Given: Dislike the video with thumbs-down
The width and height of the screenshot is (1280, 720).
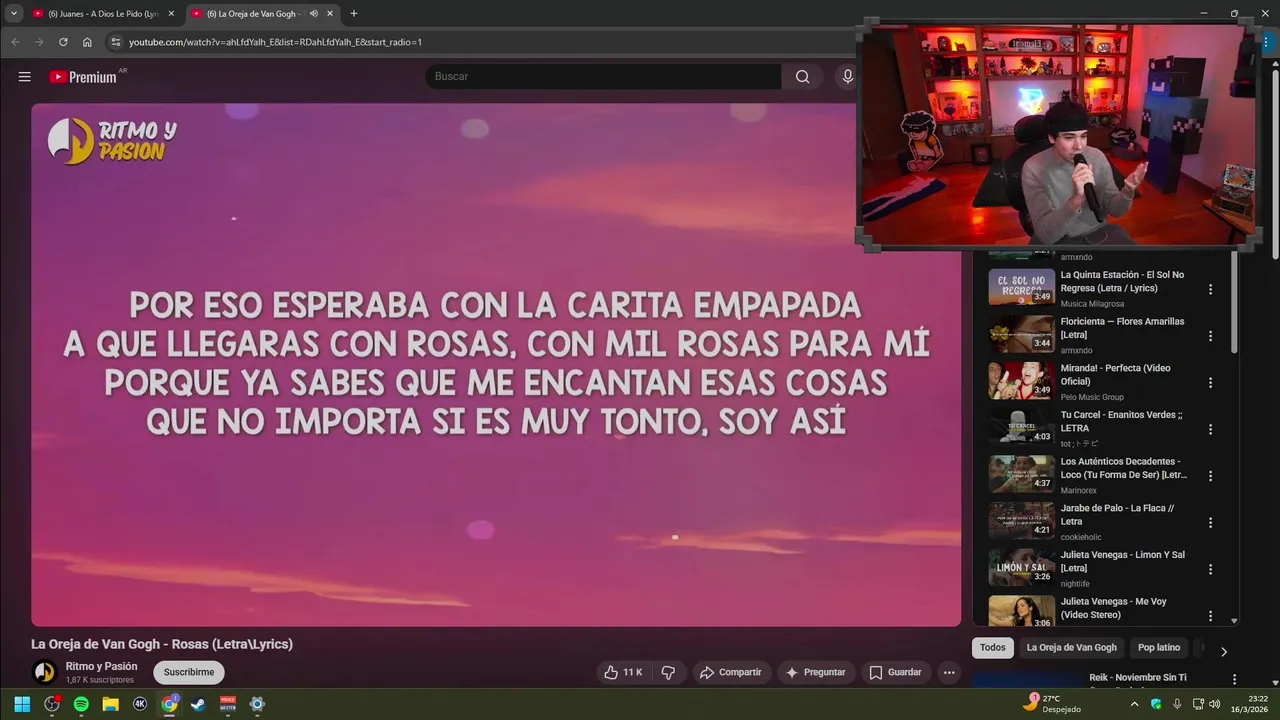Looking at the screenshot, I should click(668, 672).
